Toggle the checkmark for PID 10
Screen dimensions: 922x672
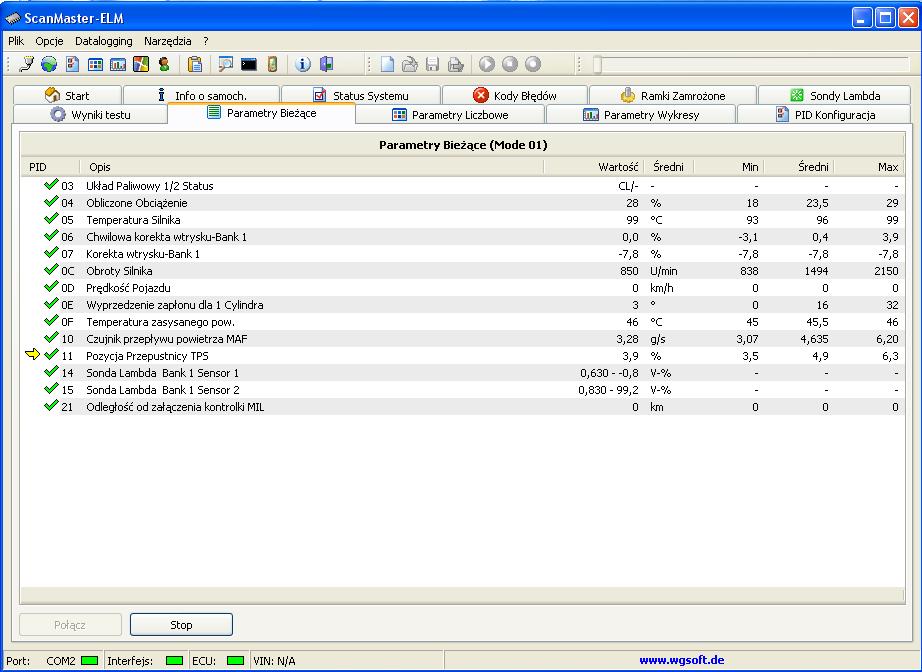tap(51, 338)
